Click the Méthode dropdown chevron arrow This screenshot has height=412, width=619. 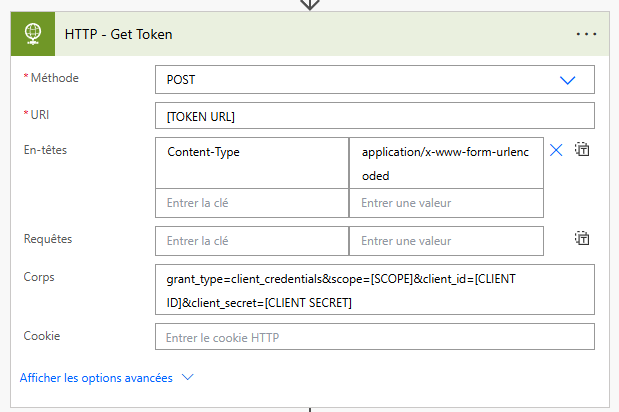tap(568, 80)
